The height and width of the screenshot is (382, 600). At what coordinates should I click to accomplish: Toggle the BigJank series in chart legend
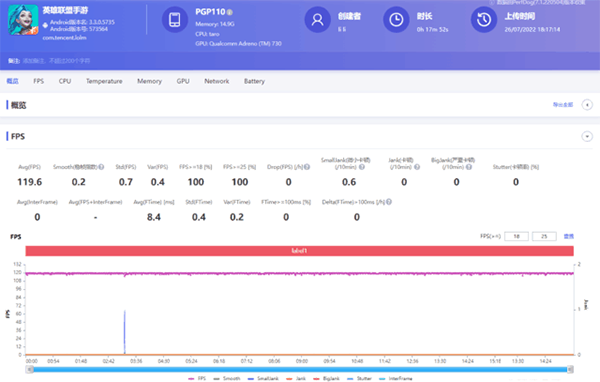tap(326, 378)
